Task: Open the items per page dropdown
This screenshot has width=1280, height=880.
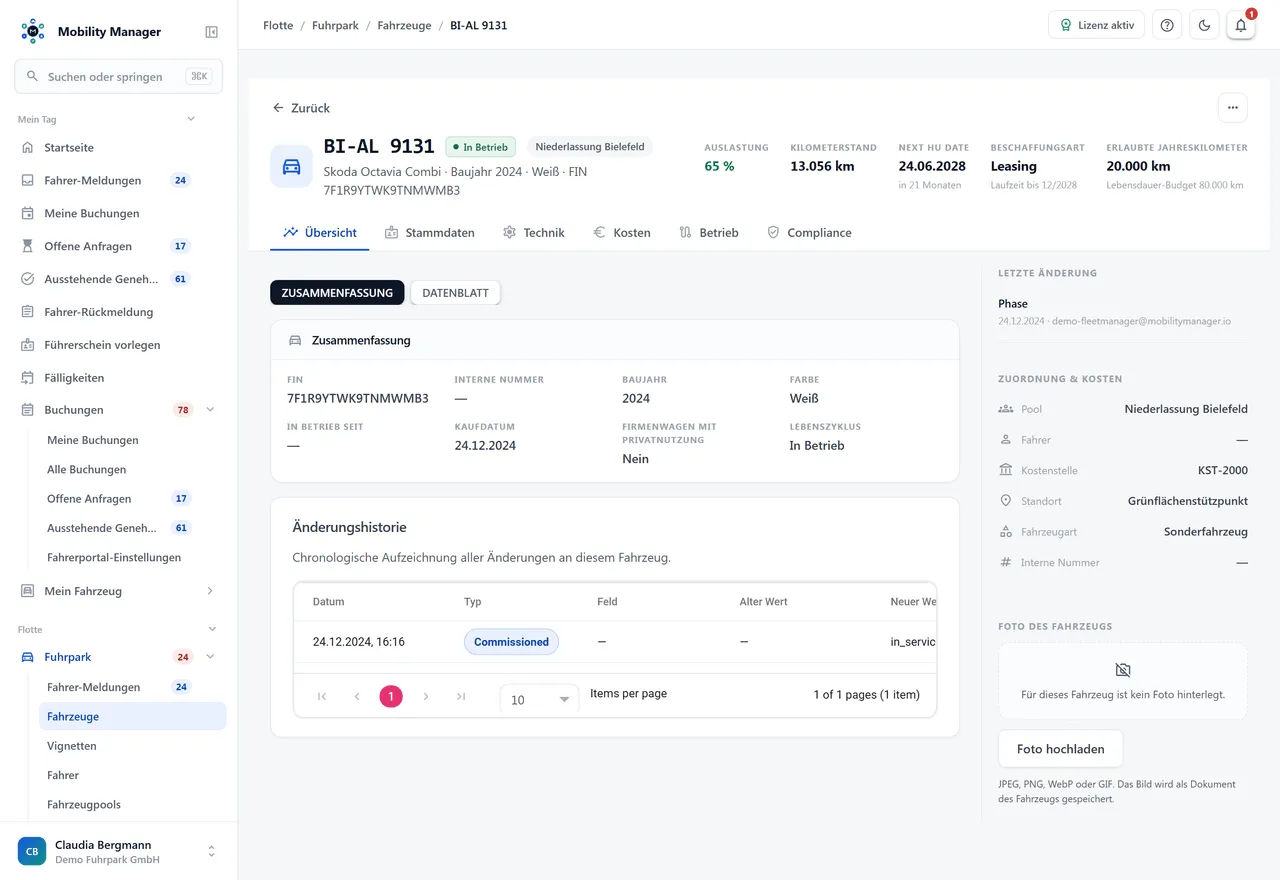Action: pyautogui.click(x=539, y=699)
